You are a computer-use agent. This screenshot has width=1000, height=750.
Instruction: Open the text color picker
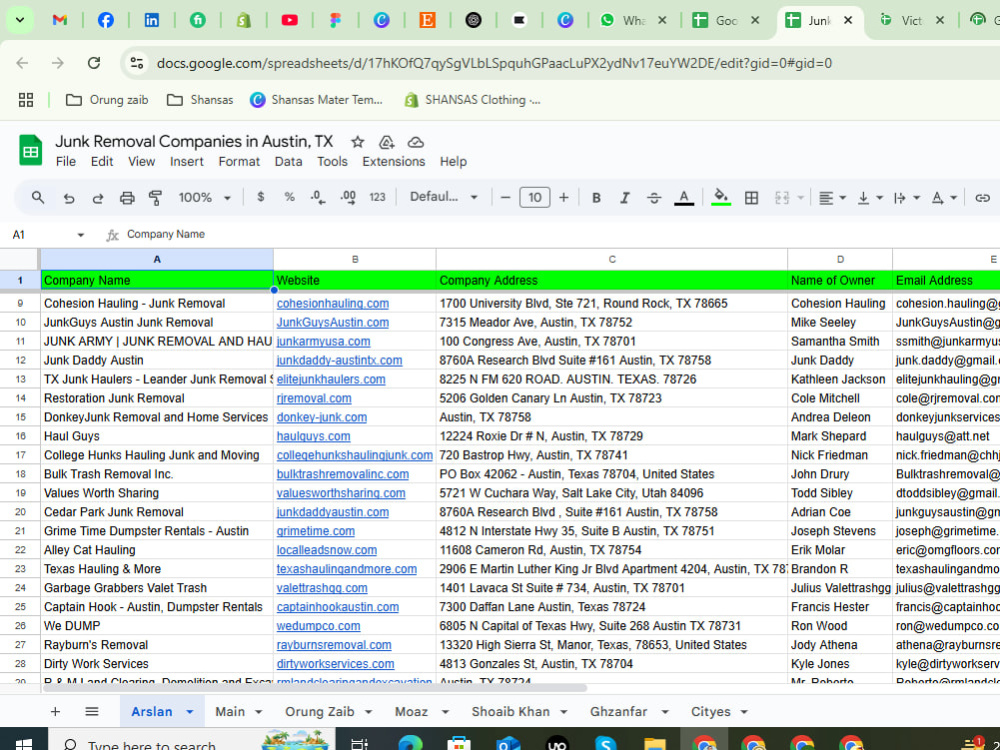(x=684, y=198)
